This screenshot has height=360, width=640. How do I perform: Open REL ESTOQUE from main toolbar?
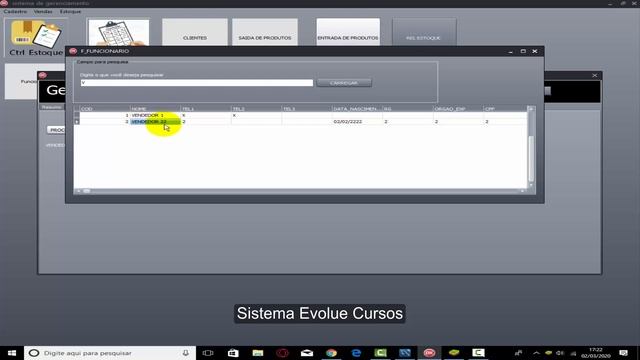coord(424,32)
